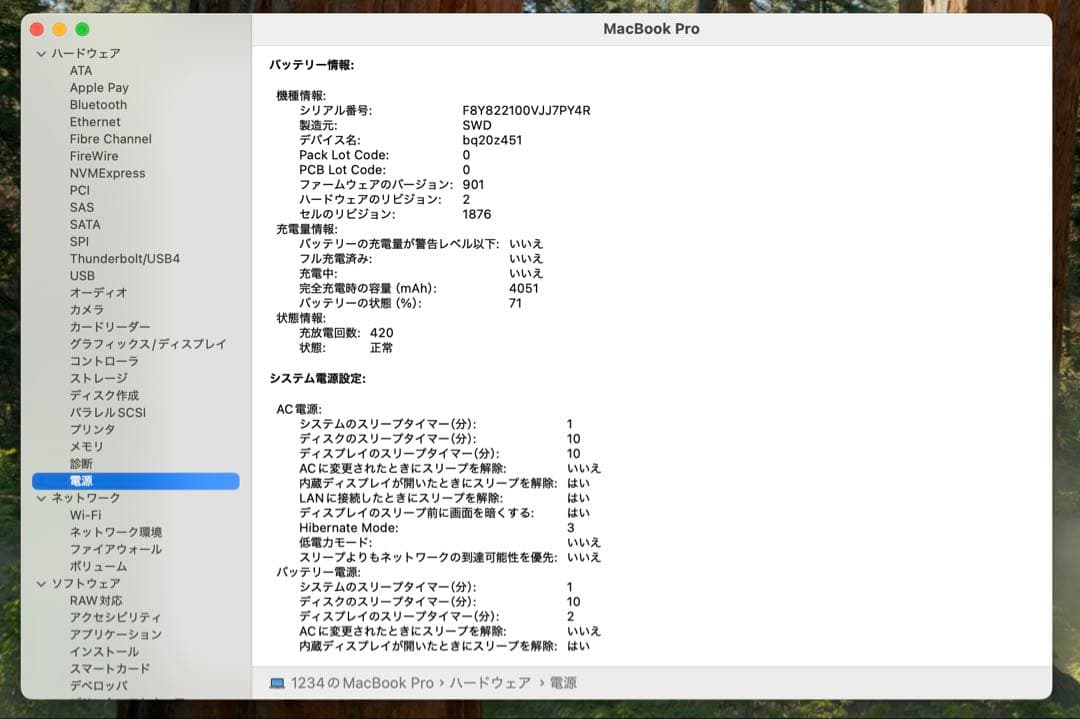The image size is (1080, 719).
Task: Open Thunderbolt/USB4 entry
Action: (125, 259)
